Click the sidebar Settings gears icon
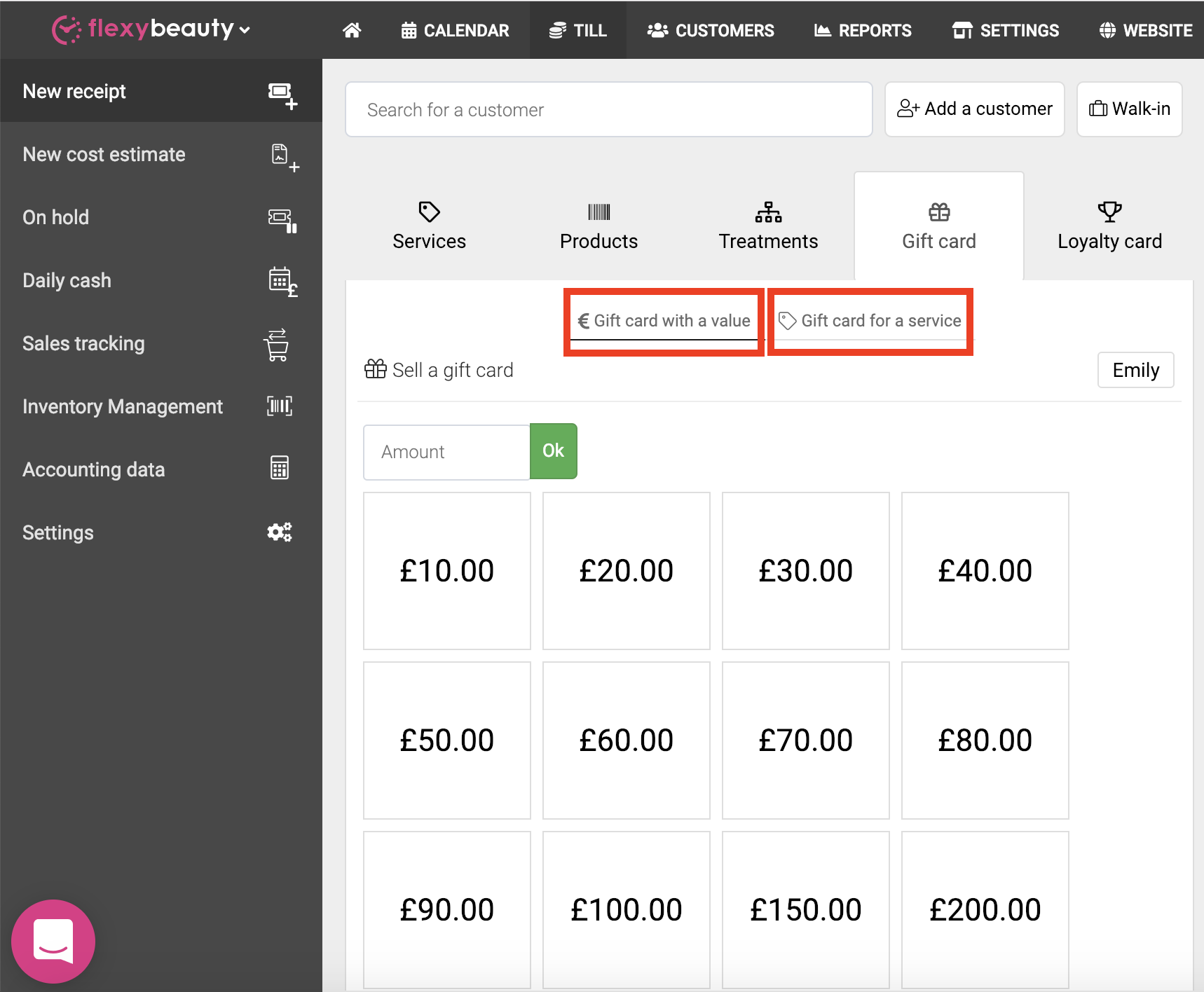Screen dimensions: 1204x992 click(x=280, y=532)
